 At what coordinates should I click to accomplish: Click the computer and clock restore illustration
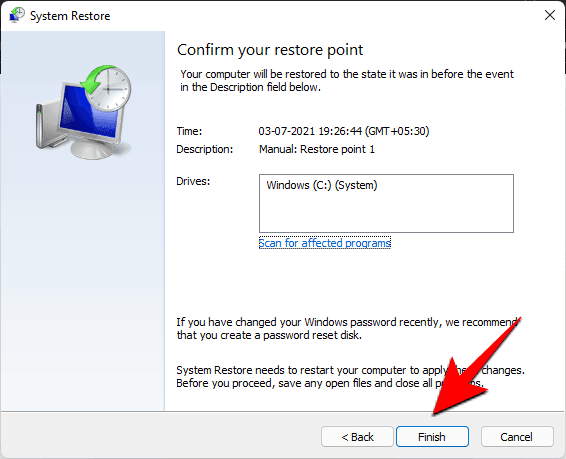(x=83, y=113)
